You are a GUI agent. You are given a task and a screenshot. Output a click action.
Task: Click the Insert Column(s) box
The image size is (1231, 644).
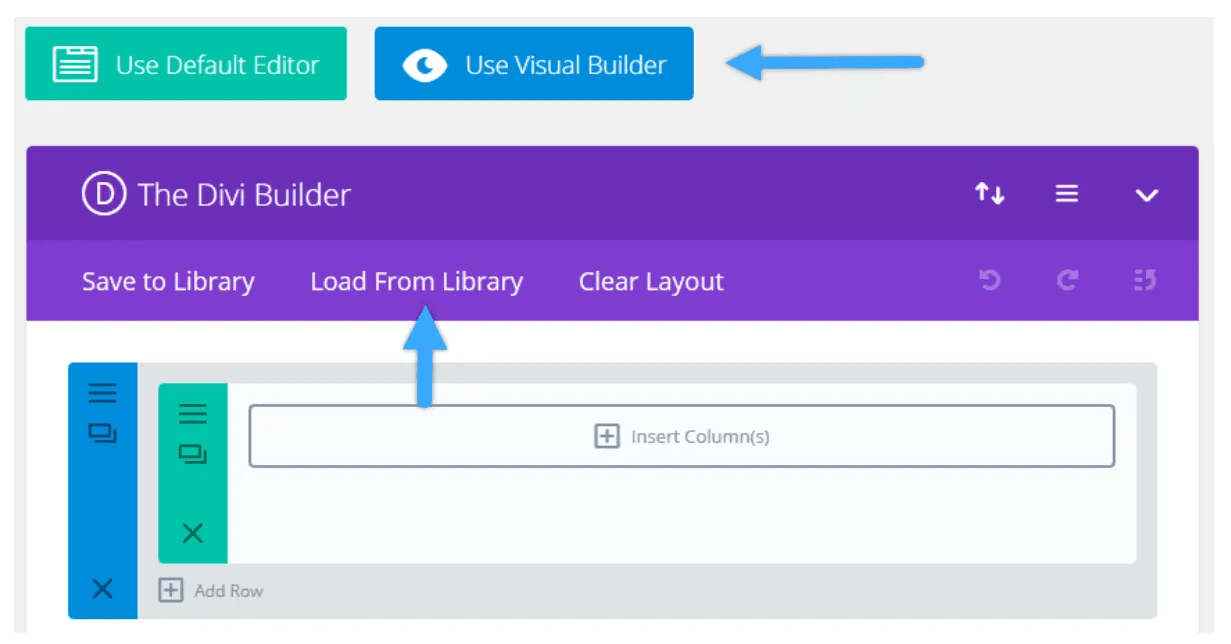tap(682, 436)
